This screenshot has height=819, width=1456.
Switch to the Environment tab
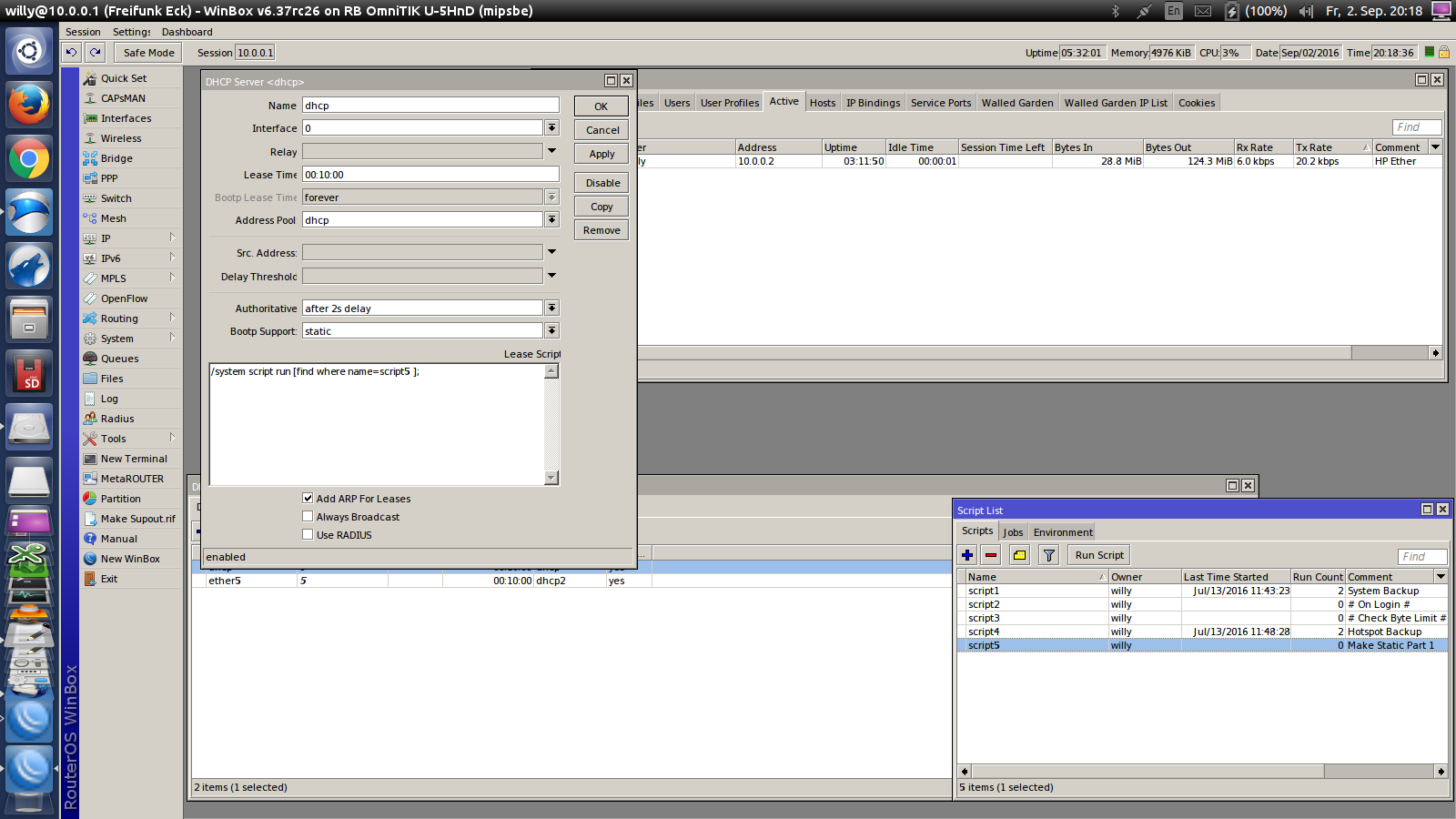pyautogui.click(x=1063, y=532)
